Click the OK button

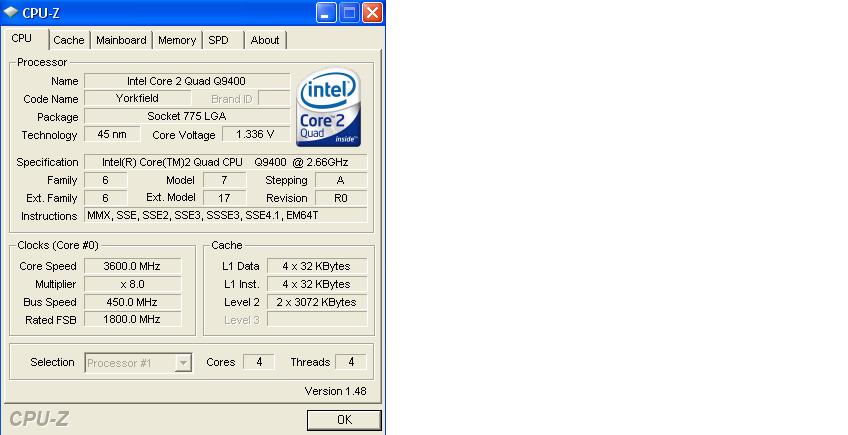pyautogui.click(x=344, y=420)
